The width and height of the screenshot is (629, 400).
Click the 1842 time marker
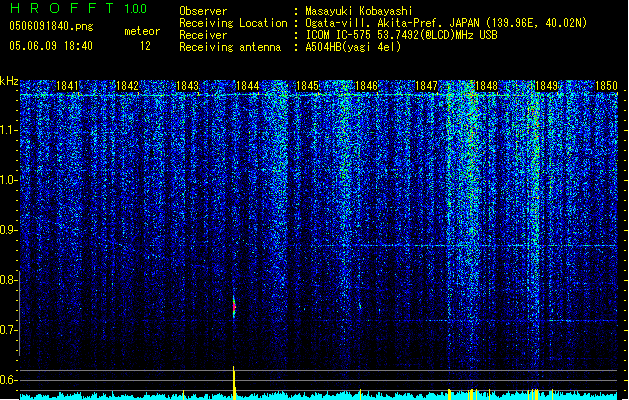point(127,86)
